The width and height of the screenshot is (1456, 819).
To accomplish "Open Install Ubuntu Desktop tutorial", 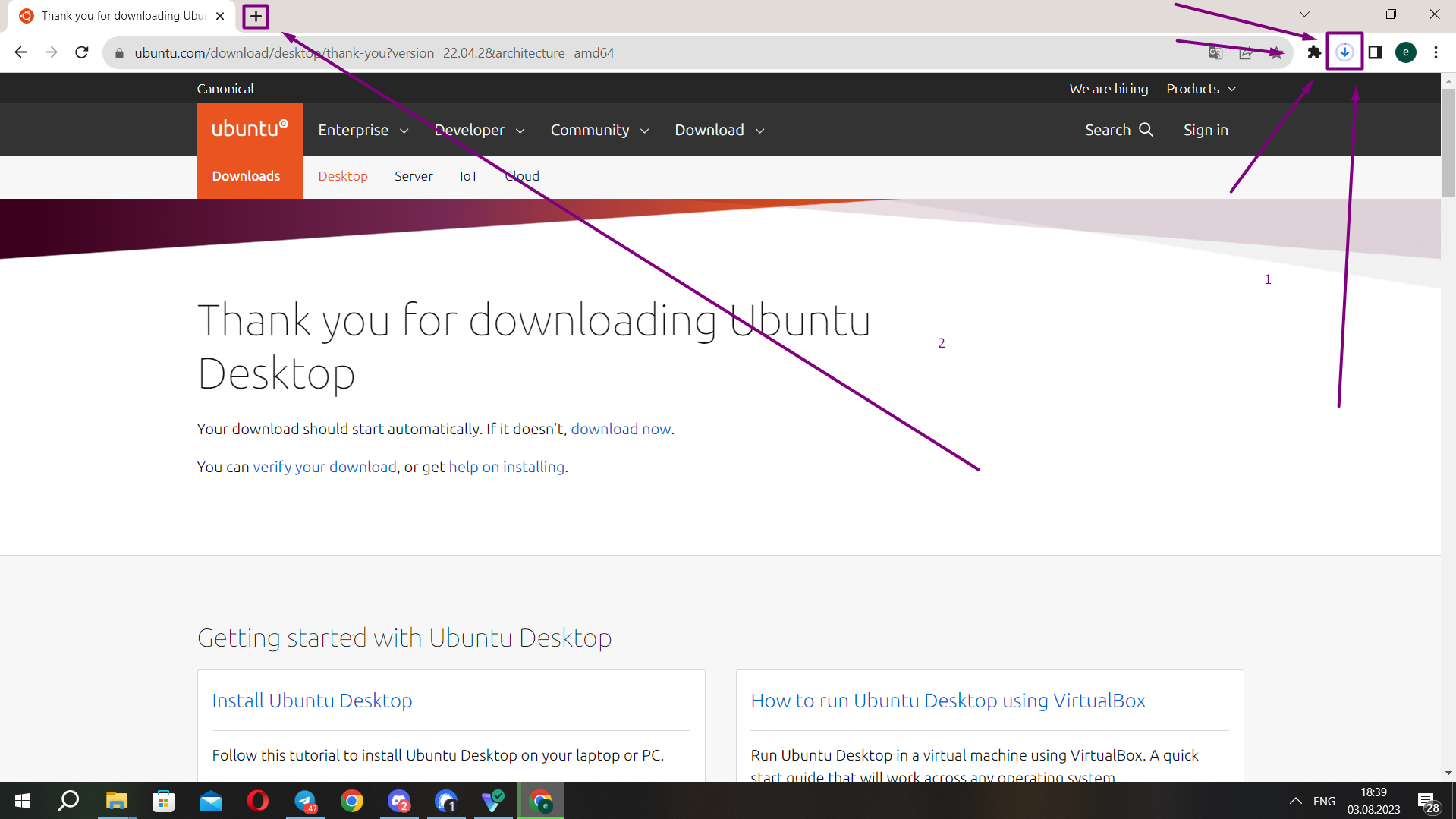I will (x=312, y=701).
